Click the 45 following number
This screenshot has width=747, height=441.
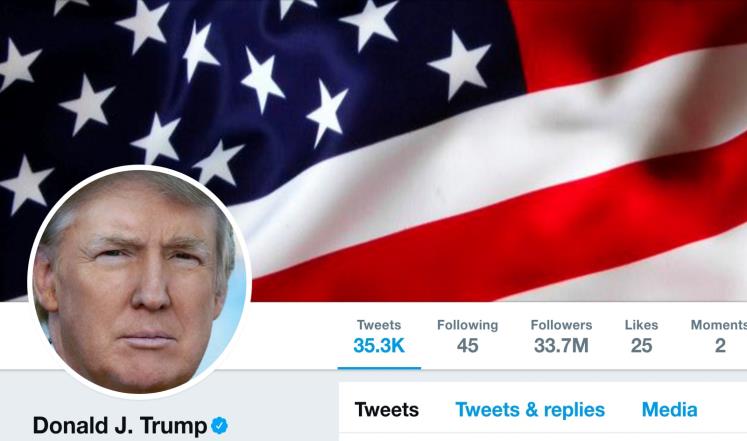click(467, 346)
